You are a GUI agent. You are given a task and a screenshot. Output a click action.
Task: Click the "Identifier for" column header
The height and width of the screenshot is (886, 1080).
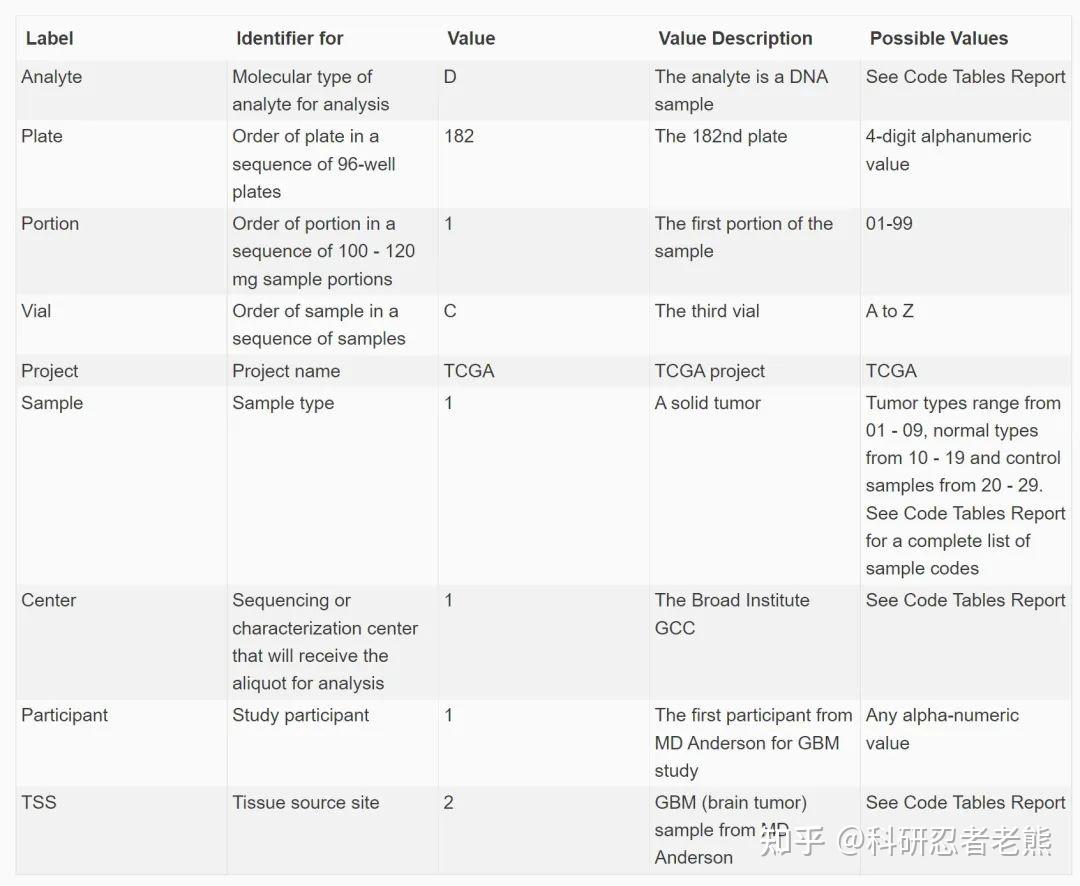tap(290, 39)
